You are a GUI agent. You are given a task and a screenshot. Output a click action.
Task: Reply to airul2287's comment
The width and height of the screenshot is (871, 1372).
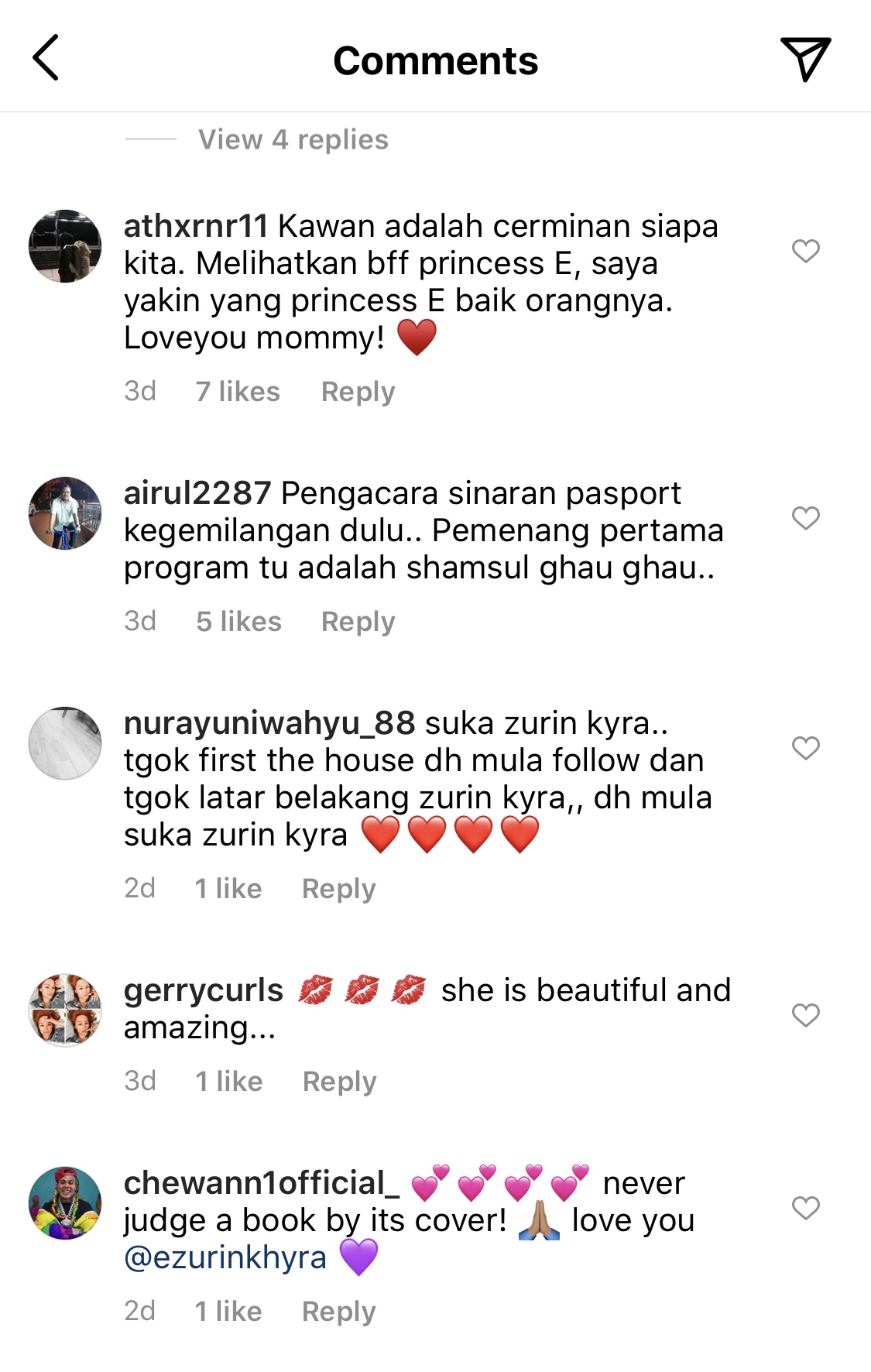pos(358,622)
